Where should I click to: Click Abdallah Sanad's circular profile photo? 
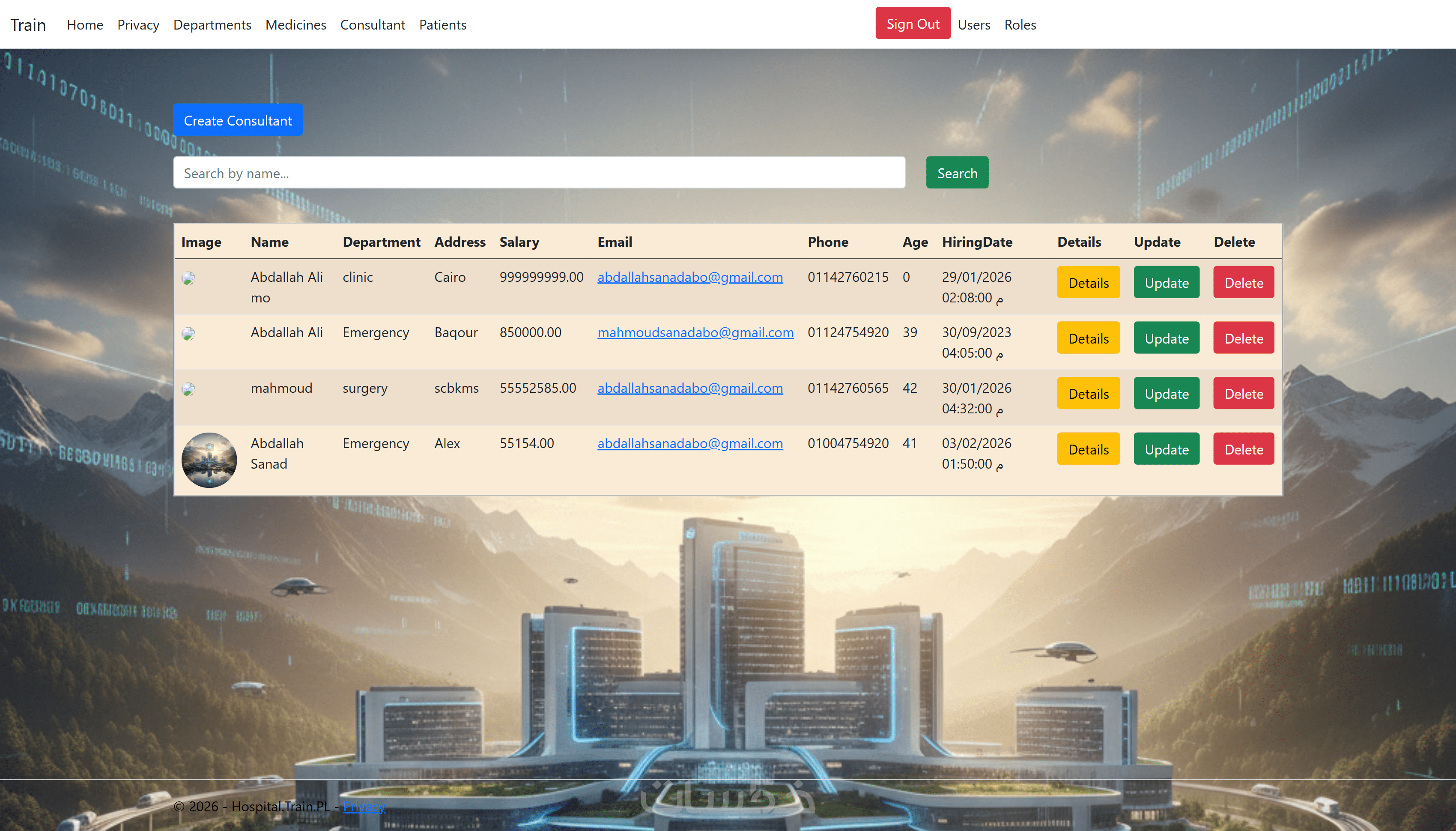(209, 460)
